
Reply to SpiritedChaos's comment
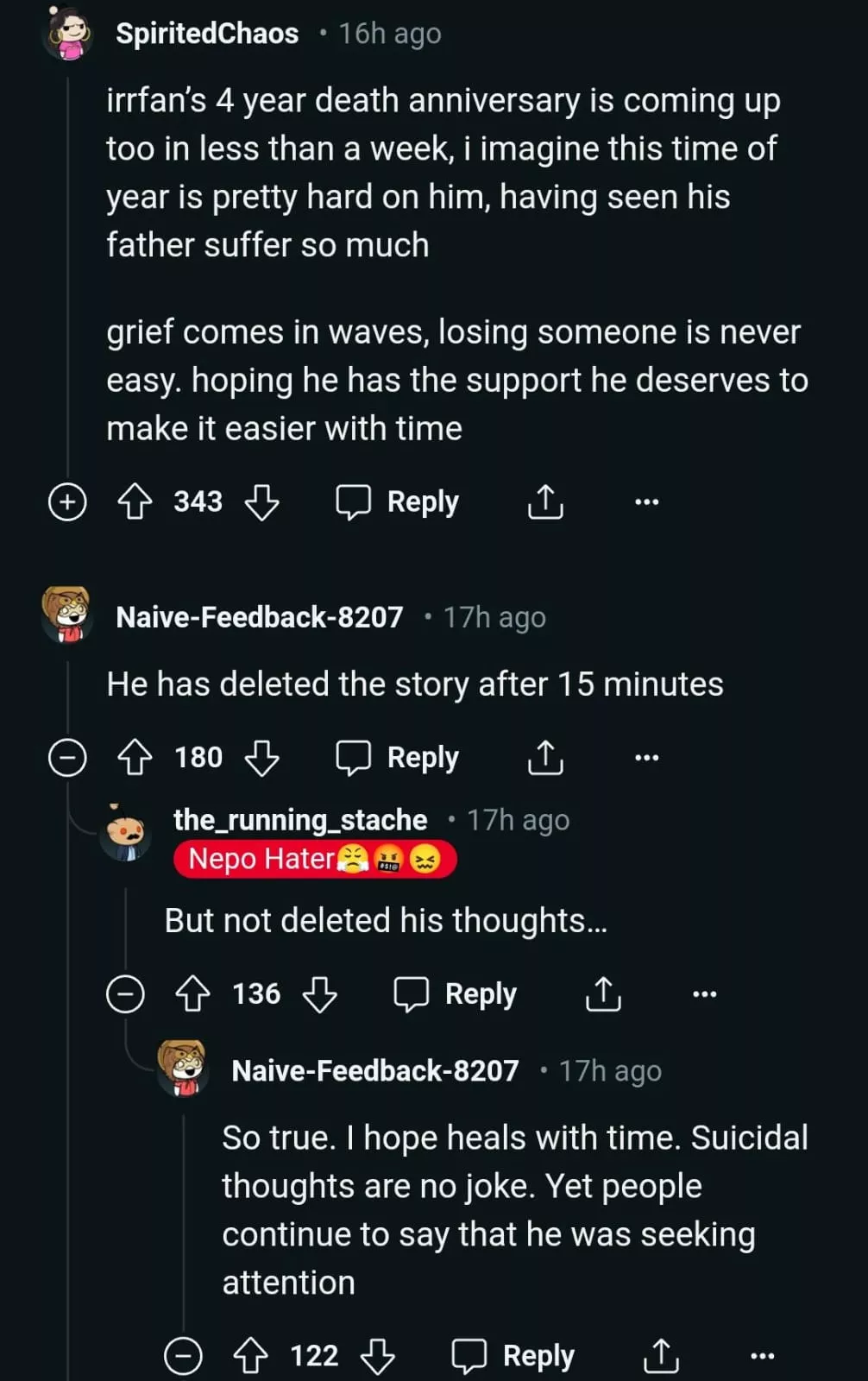click(x=398, y=501)
